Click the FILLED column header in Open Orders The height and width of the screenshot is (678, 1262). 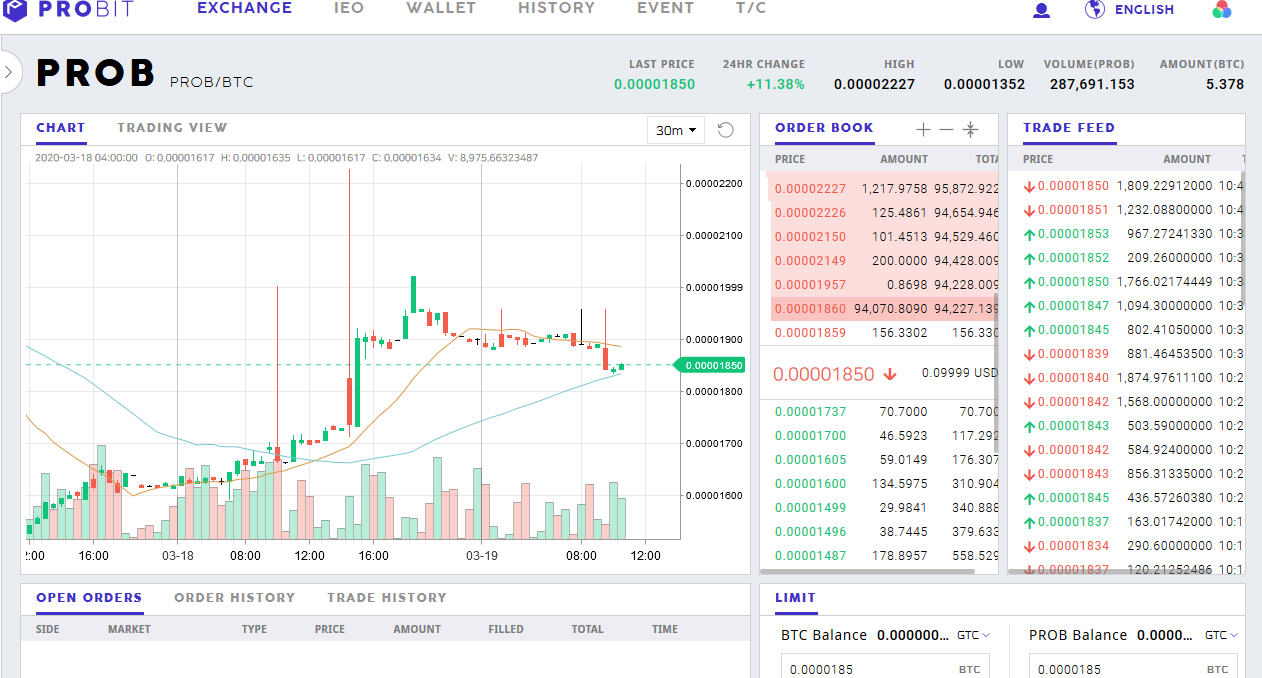coord(506,629)
